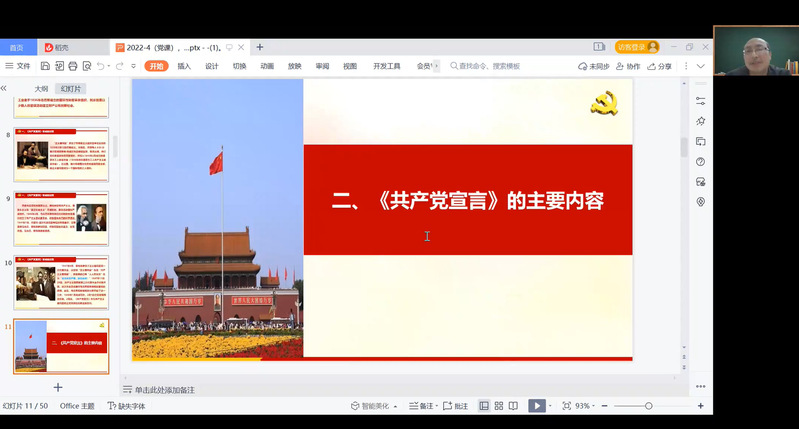Click the 缺失字体 missing font button

[126, 406]
